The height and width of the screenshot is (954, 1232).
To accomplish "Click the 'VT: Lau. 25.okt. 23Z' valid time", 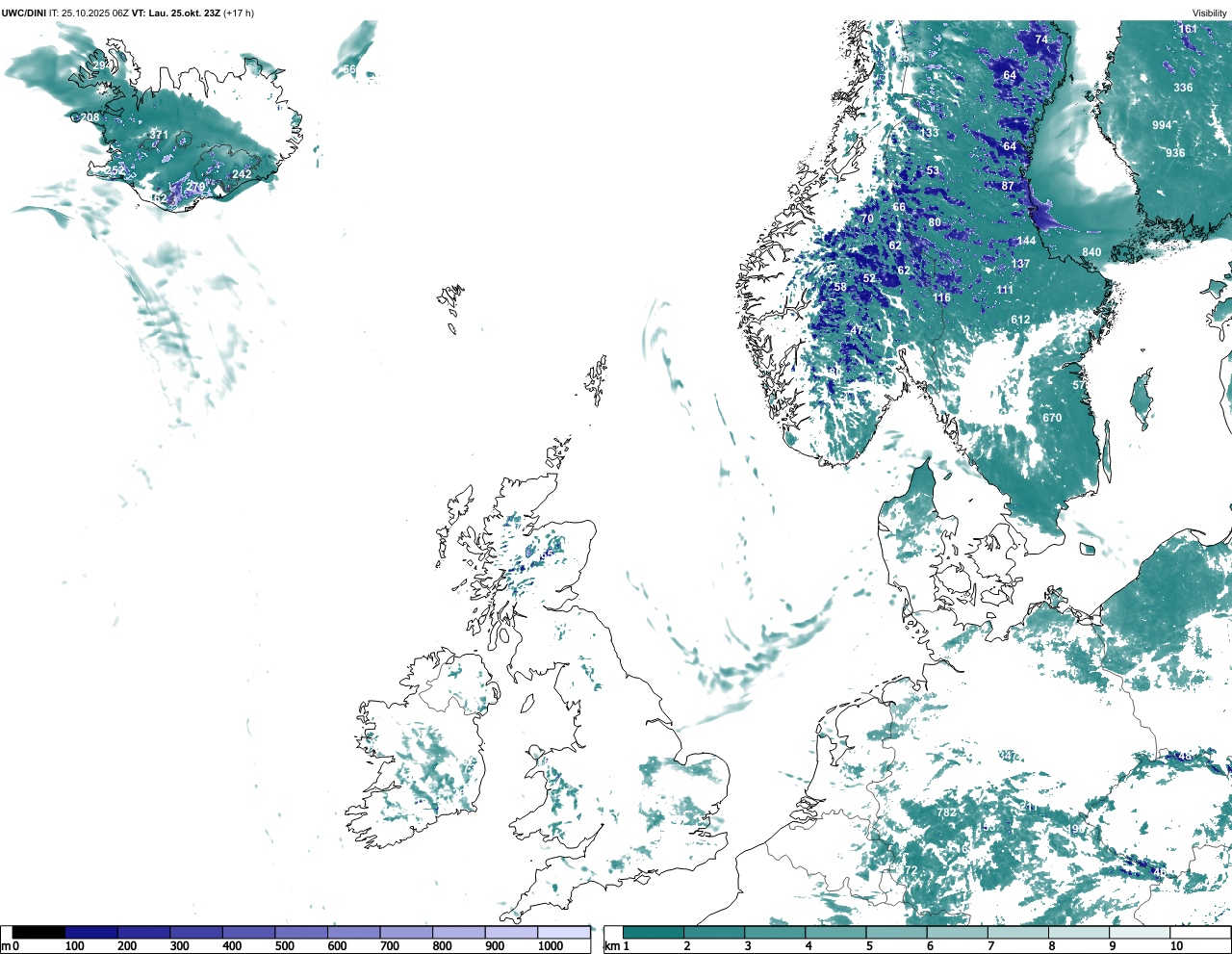I will [x=175, y=13].
